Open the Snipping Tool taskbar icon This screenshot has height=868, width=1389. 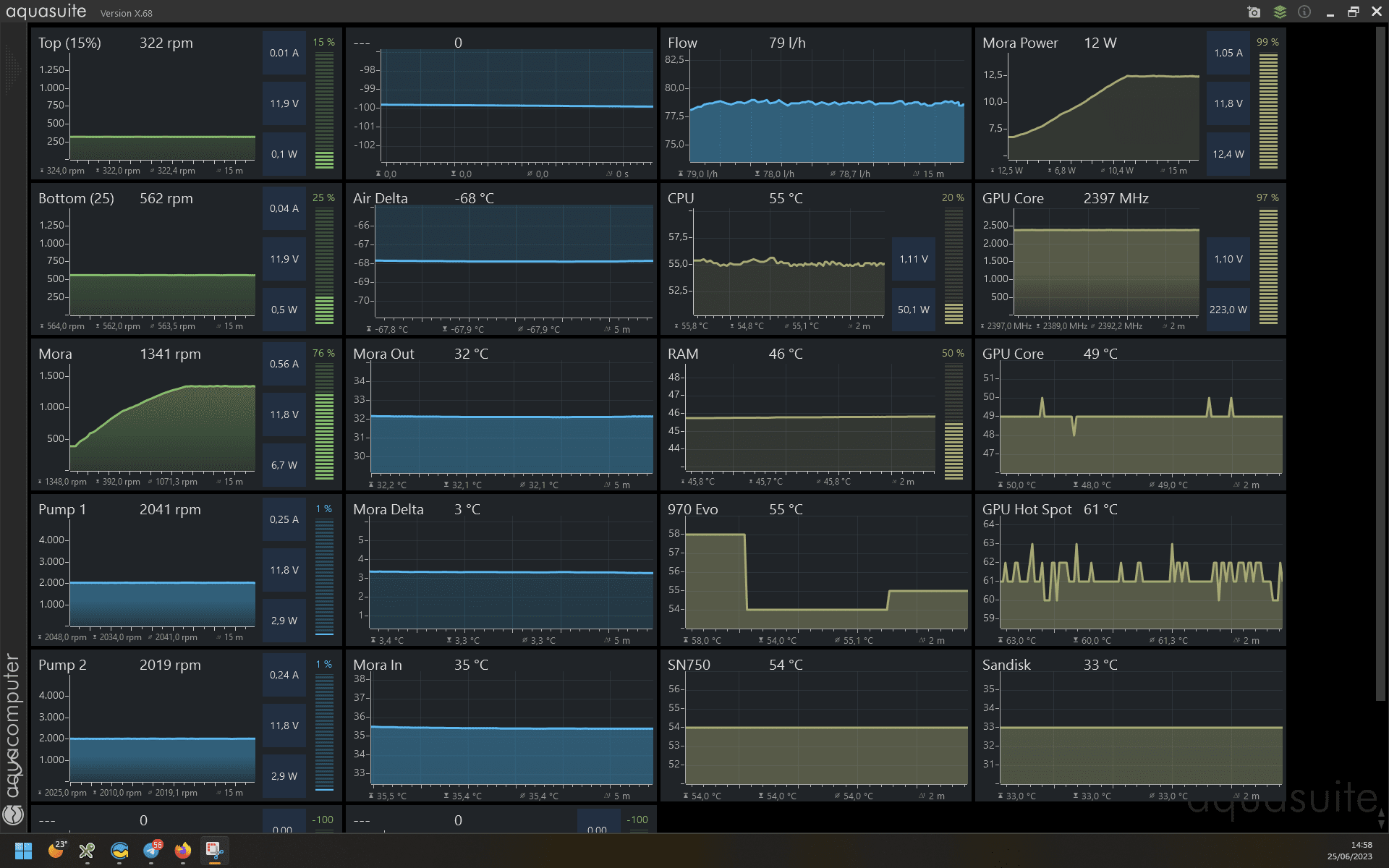point(214,851)
